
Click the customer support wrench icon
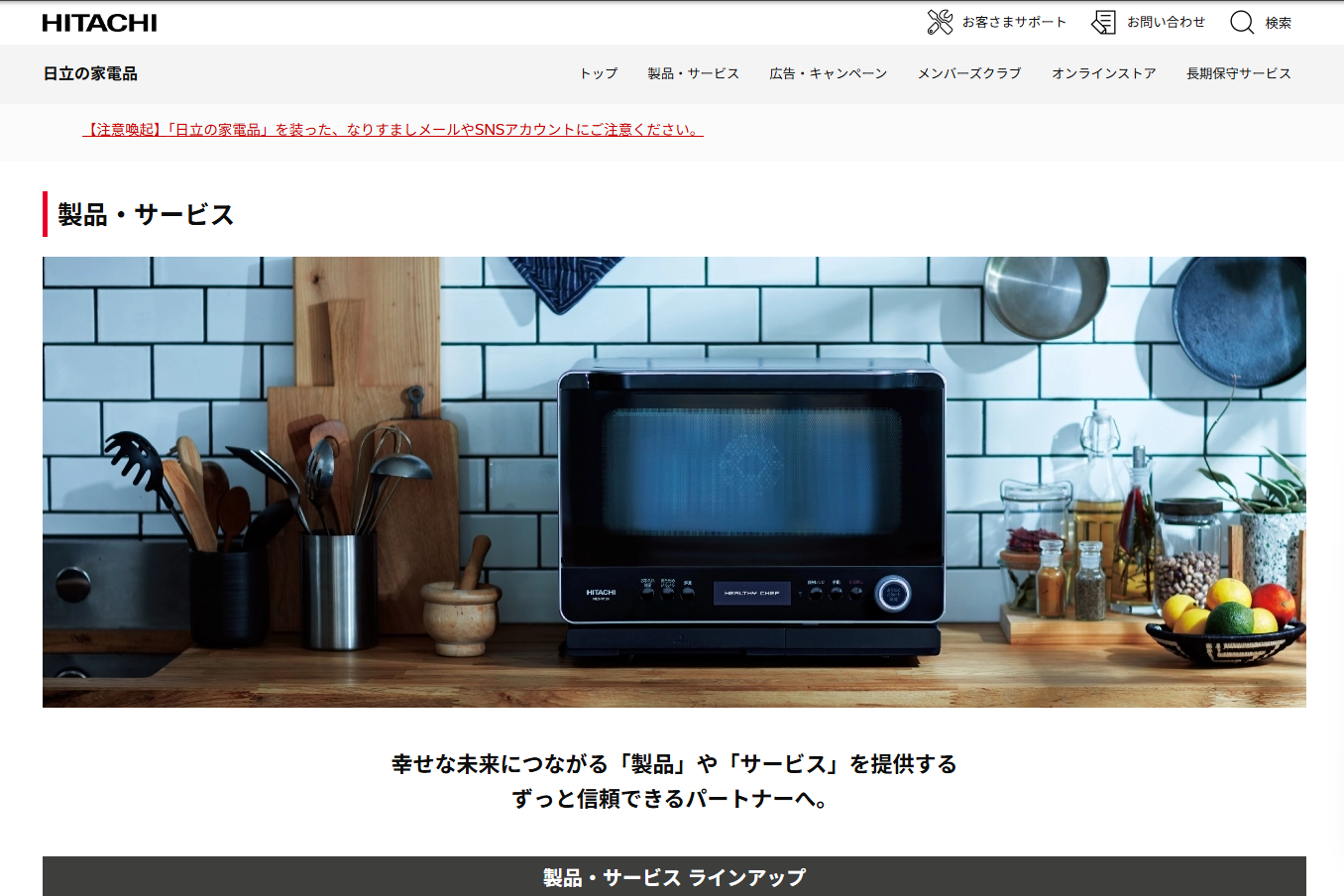(940, 22)
